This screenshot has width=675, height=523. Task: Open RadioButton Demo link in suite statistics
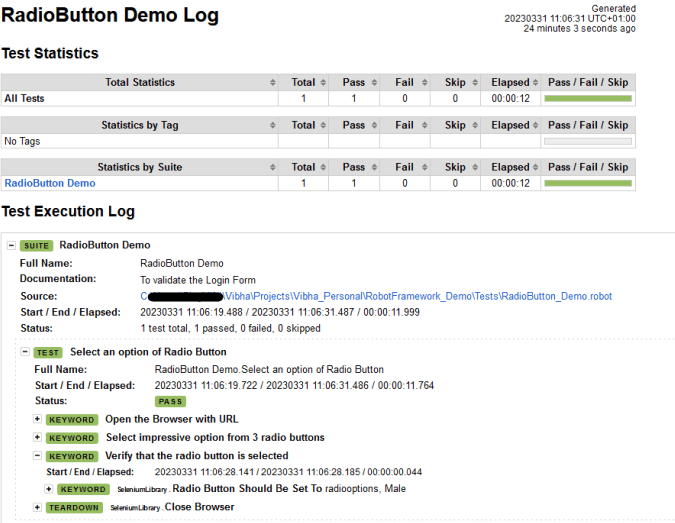pos(50,183)
